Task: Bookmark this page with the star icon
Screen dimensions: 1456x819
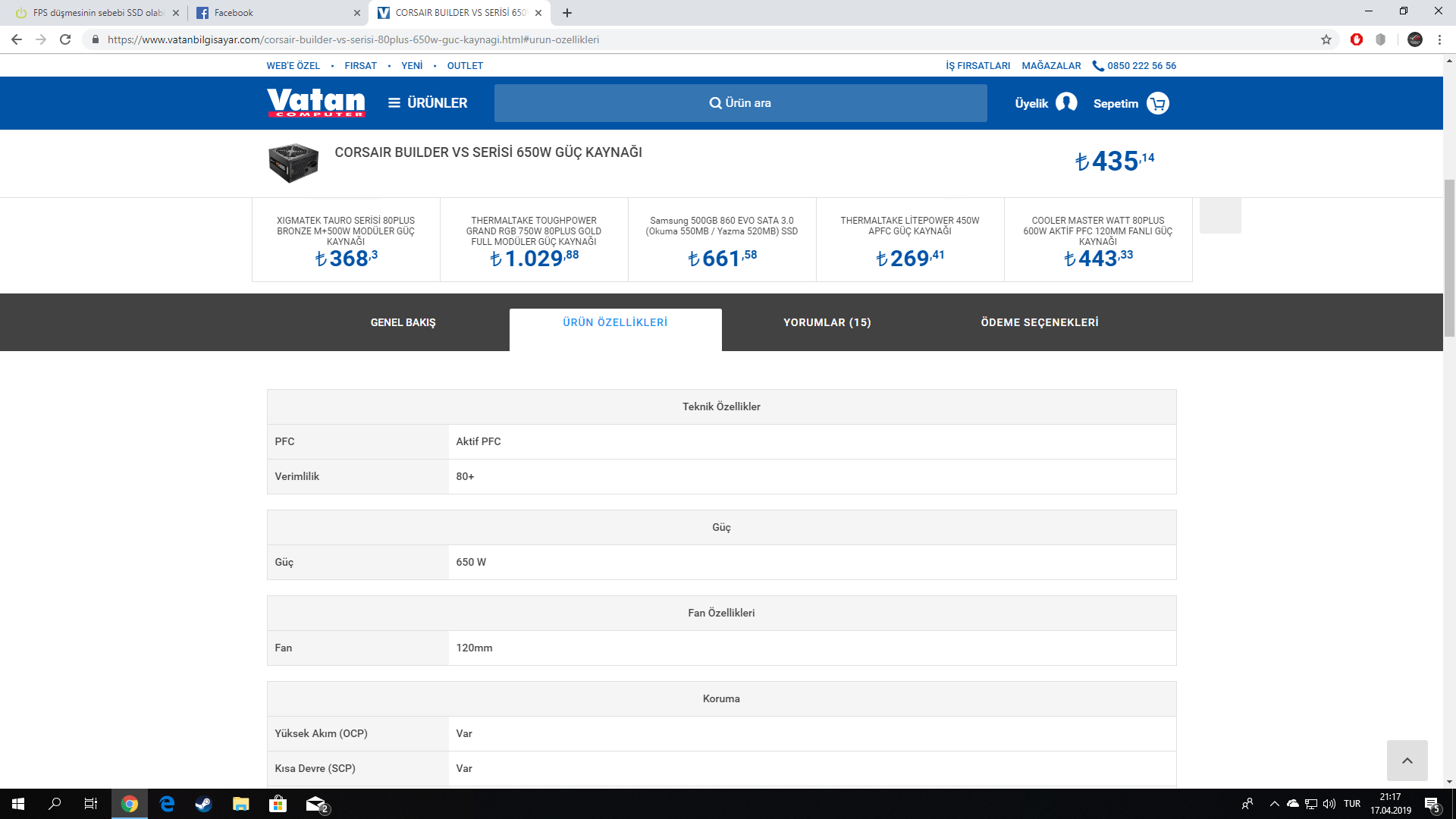Action: pyautogui.click(x=1326, y=39)
